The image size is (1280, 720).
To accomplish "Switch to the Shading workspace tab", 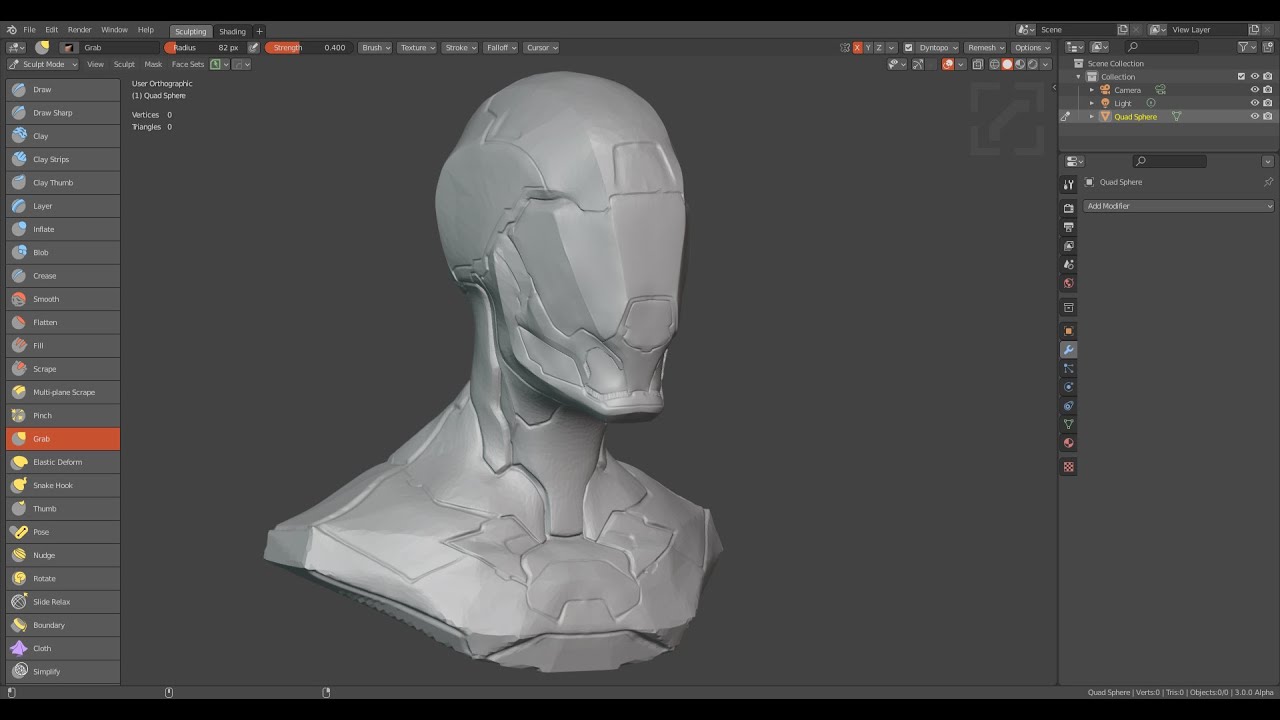I will tap(232, 31).
